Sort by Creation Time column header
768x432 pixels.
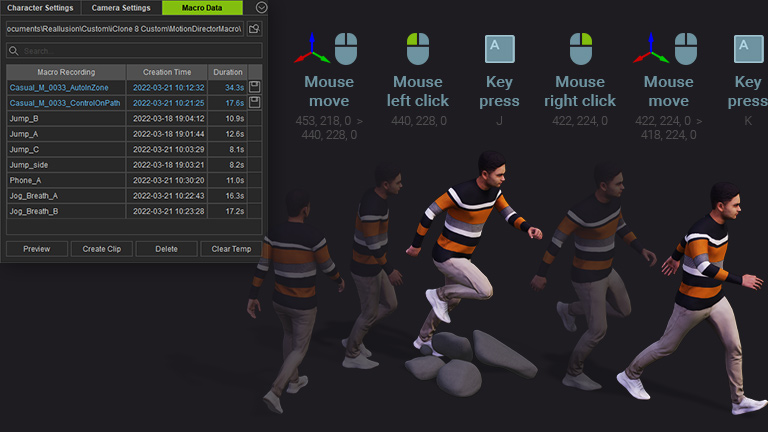point(167,72)
